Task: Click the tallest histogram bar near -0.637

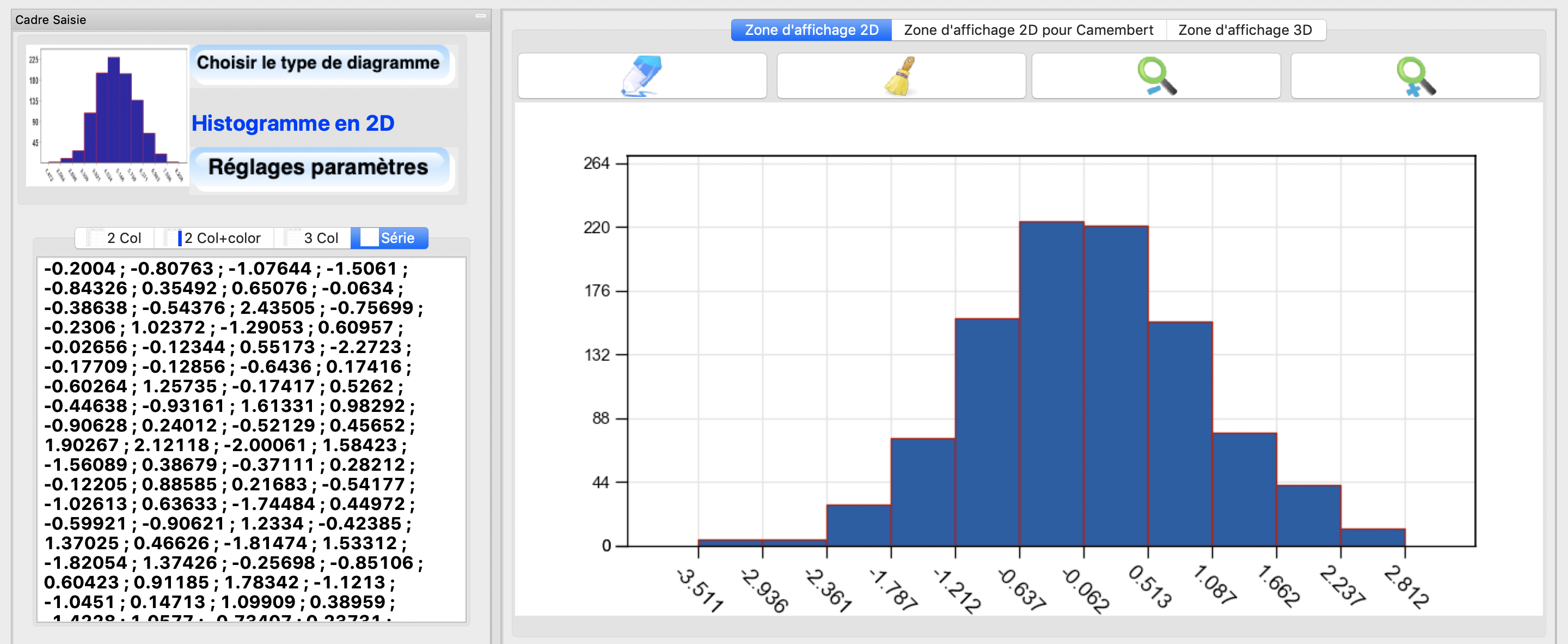Action: point(1051,384)
